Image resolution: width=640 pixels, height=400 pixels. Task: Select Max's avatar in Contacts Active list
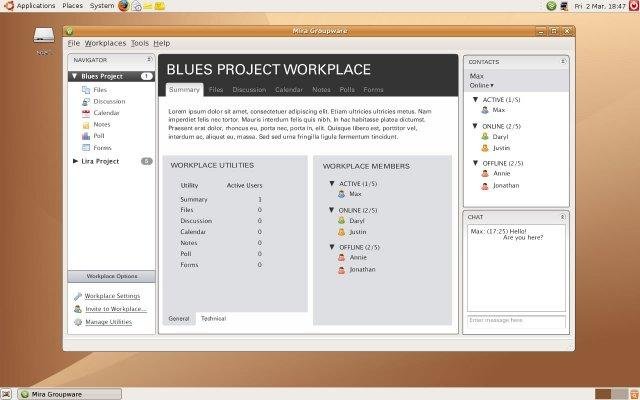click(x=485, y=110)
